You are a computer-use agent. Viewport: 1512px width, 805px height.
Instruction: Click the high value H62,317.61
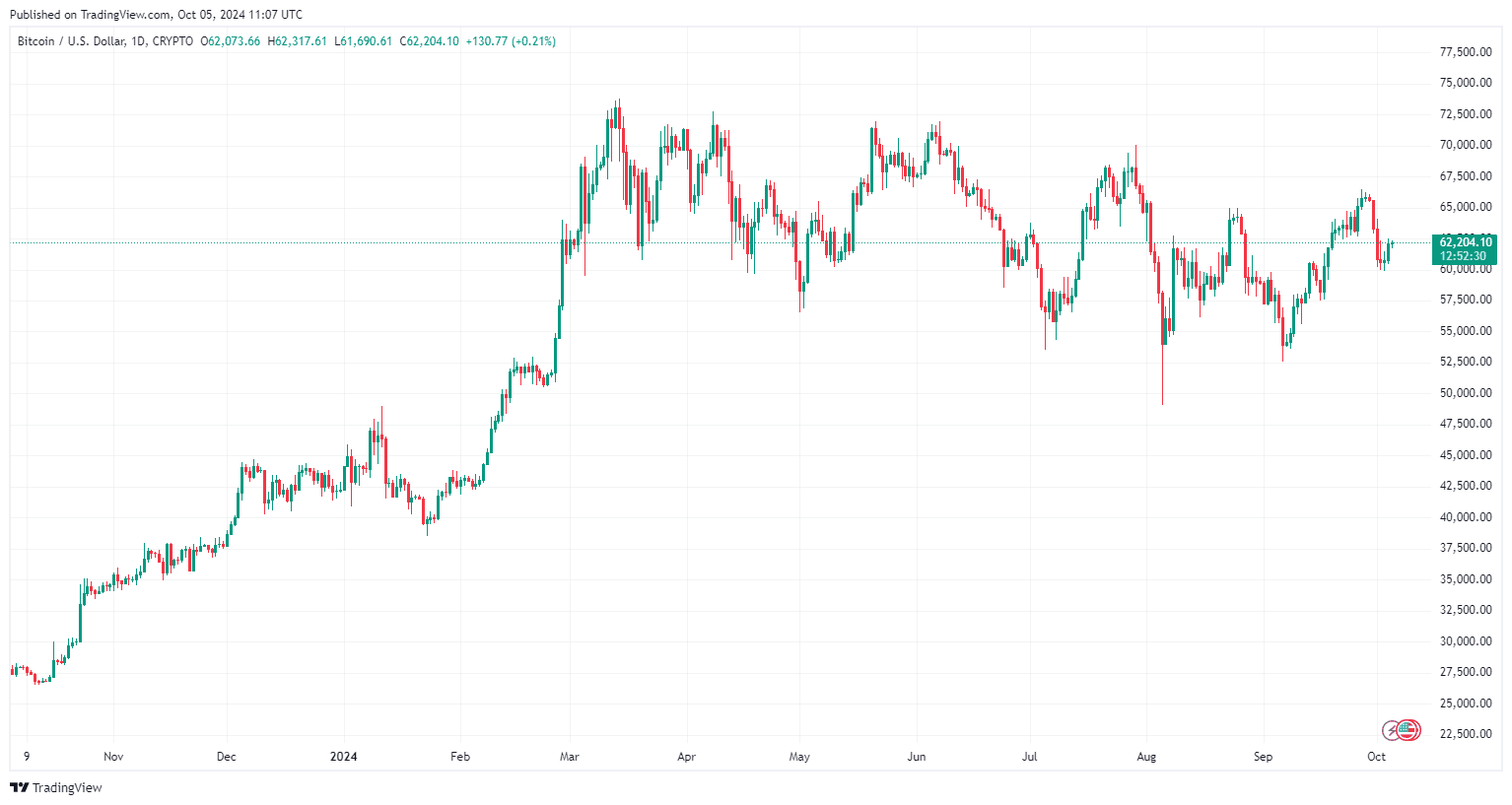[x=298, y=41]
